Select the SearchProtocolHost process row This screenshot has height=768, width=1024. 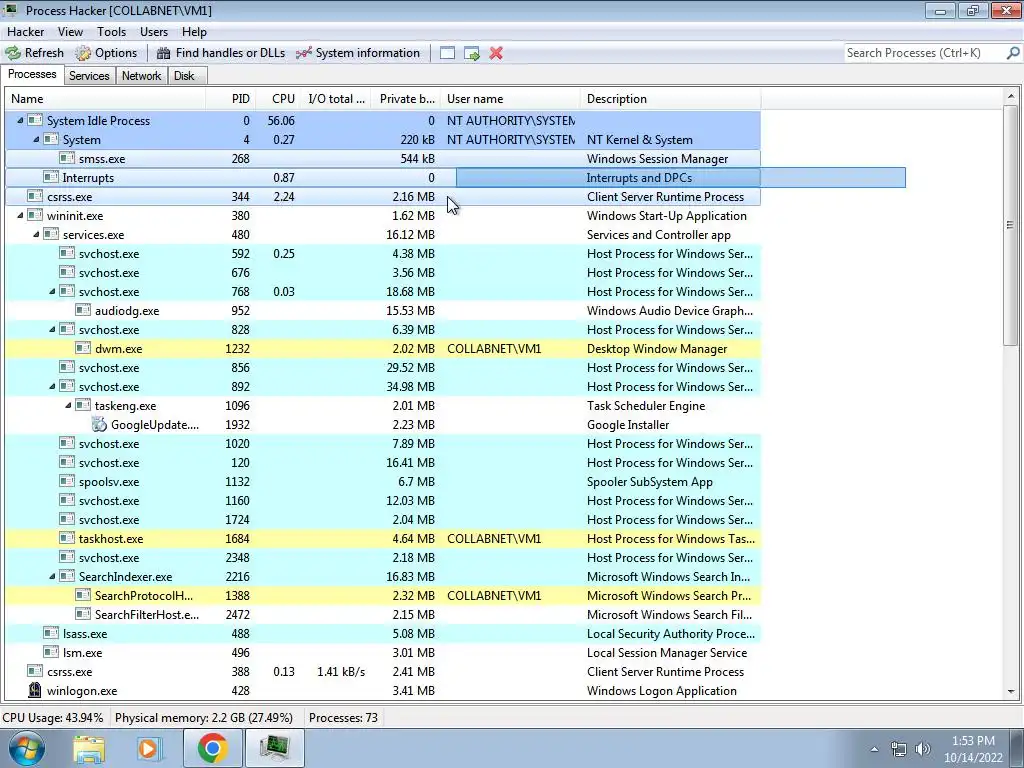[x=383, y=595]
